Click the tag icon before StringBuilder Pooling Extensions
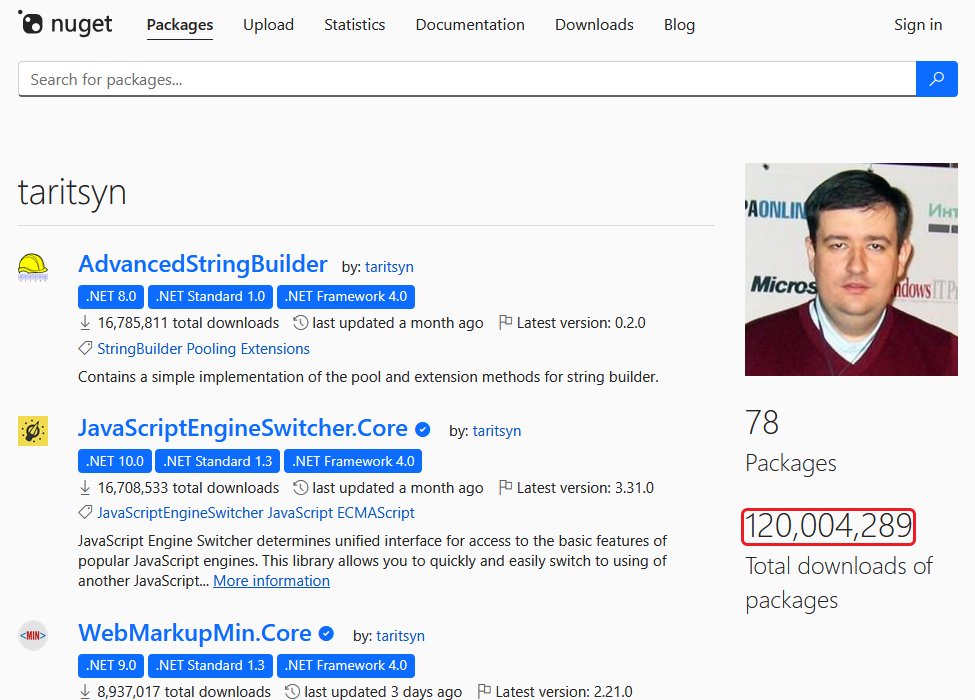 click(x=85, y=349)
